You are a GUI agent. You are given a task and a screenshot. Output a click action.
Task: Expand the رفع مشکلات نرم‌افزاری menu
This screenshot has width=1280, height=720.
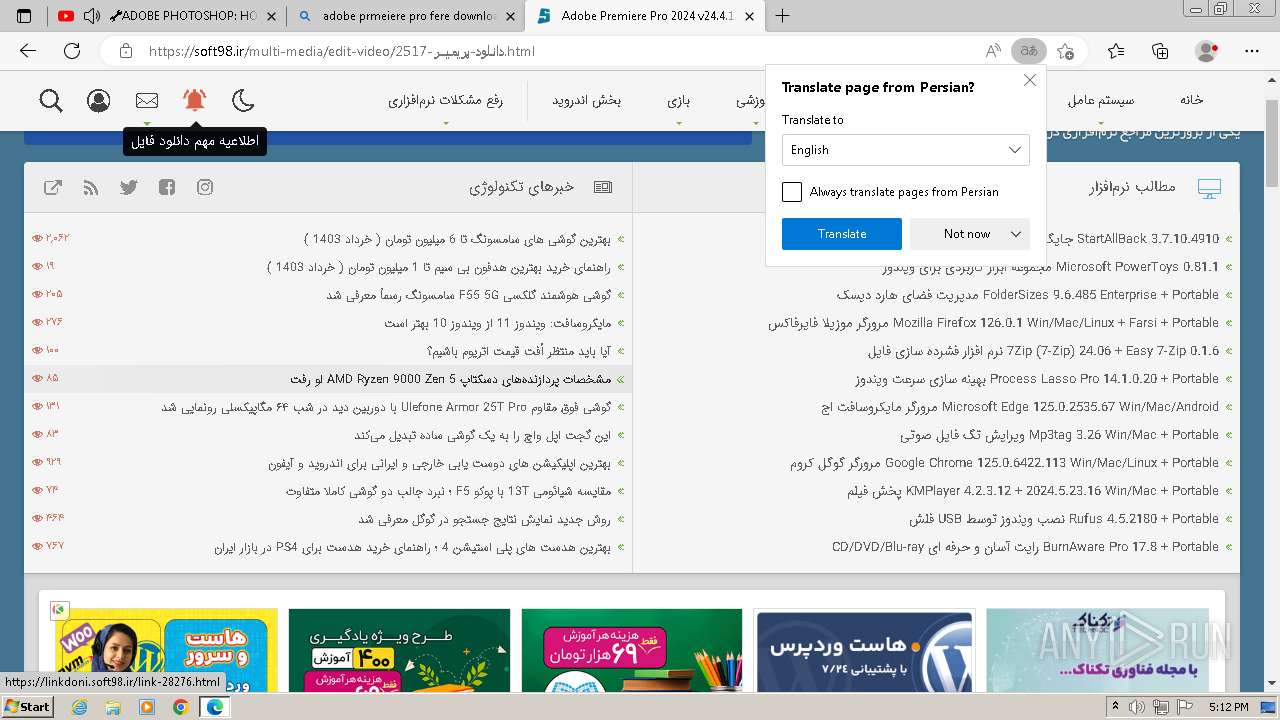click(x=446, y=100)
